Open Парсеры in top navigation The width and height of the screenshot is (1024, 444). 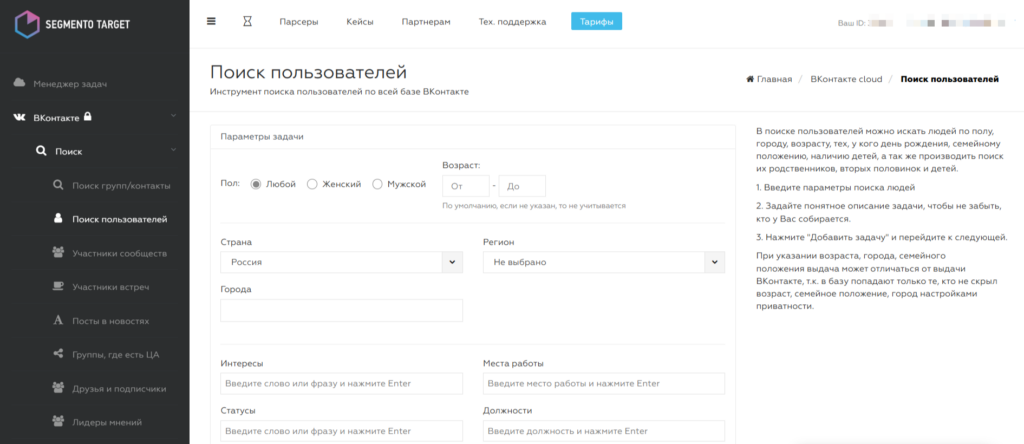[299, 22]
